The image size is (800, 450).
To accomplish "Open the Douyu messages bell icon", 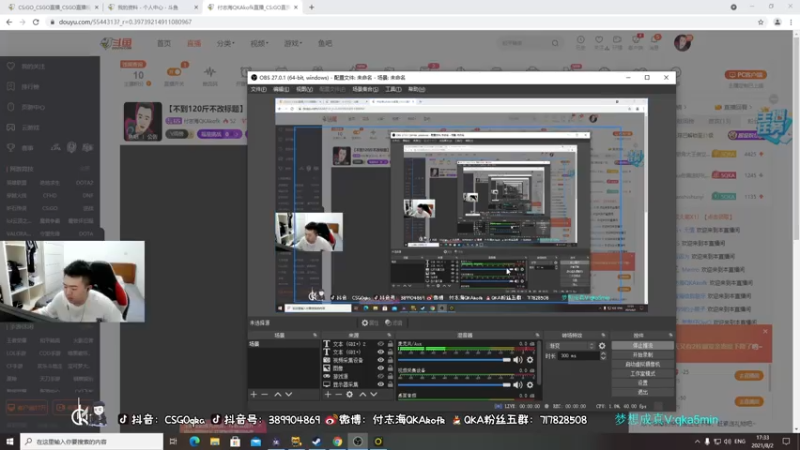I will (654, 40).
